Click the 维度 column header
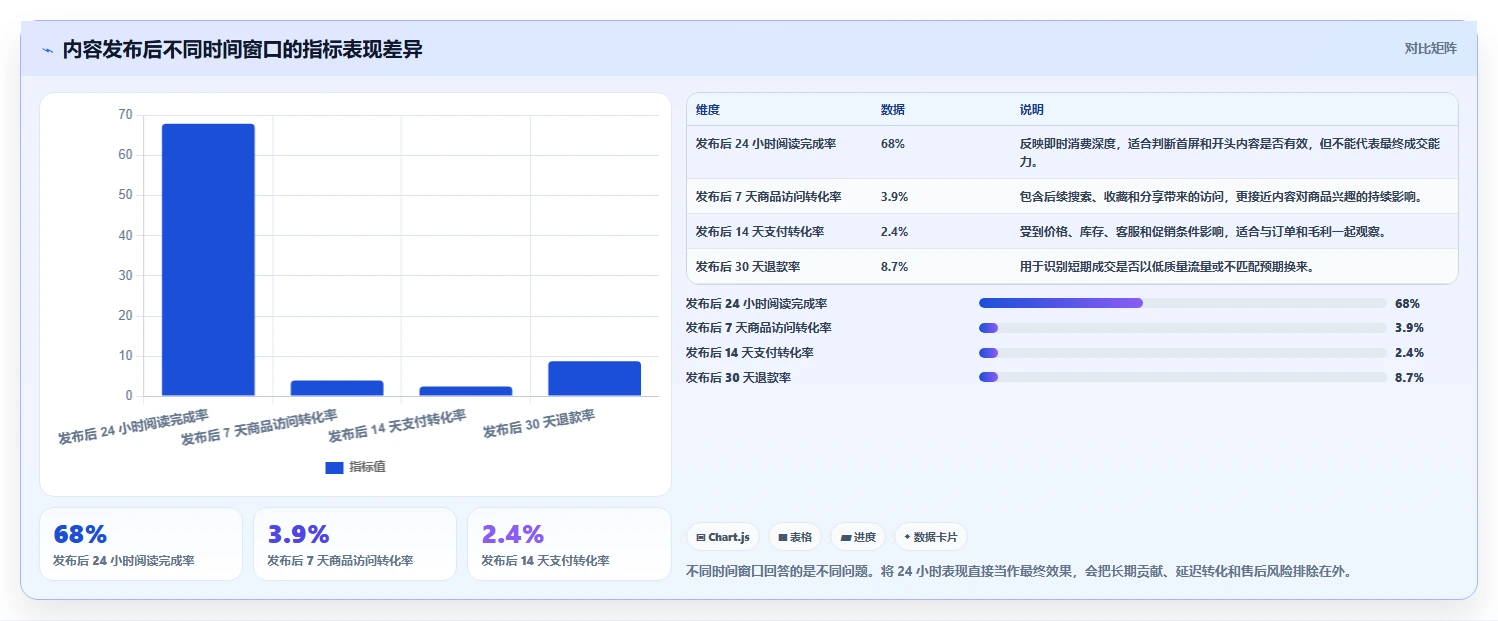Viewport: 1498px width, 621px height. click(708, 109)
